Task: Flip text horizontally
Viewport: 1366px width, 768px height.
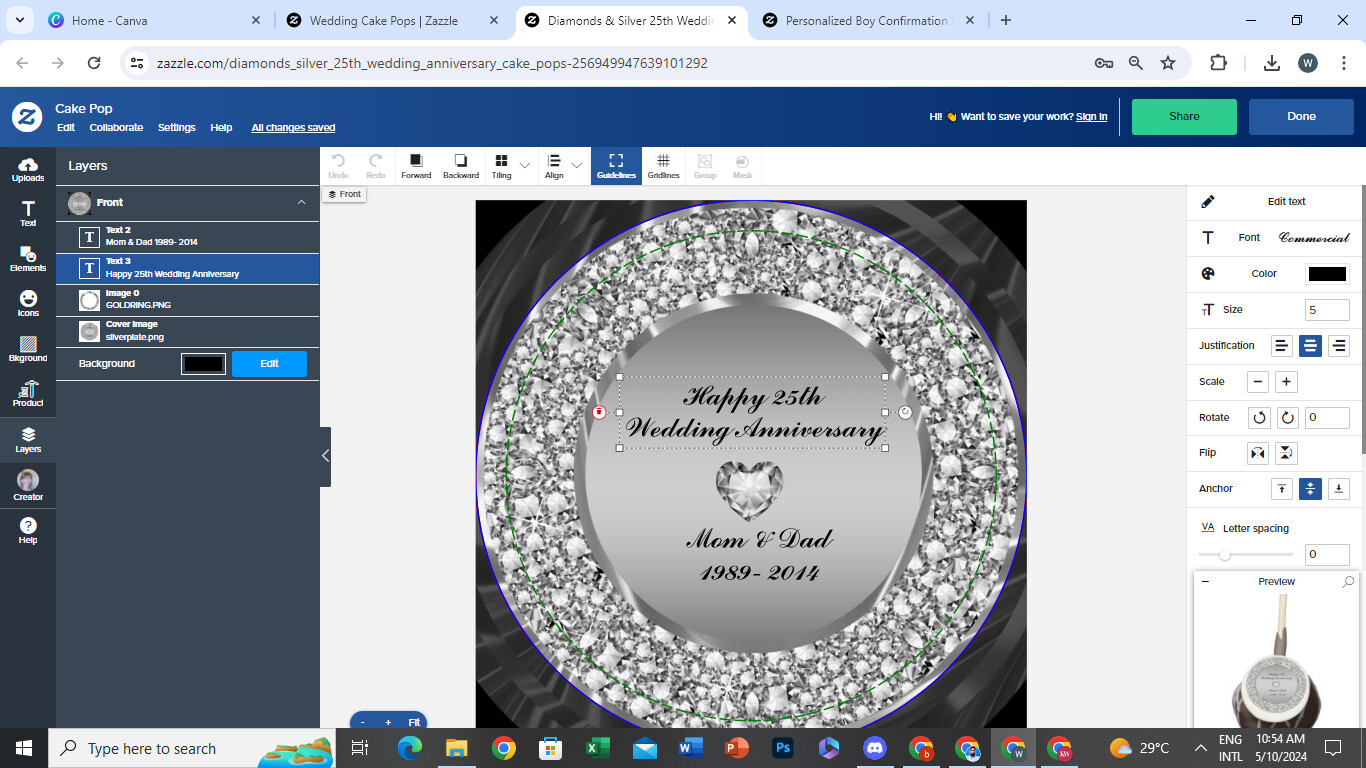Action: 1258,453
